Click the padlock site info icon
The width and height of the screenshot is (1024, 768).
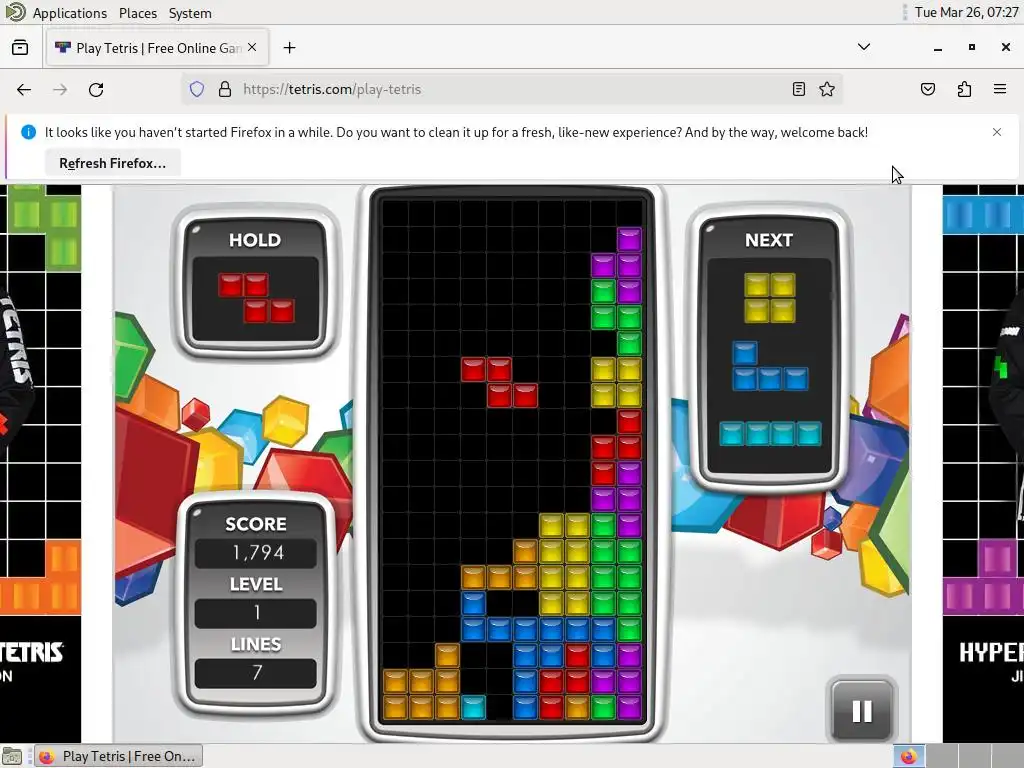point(225,89)
